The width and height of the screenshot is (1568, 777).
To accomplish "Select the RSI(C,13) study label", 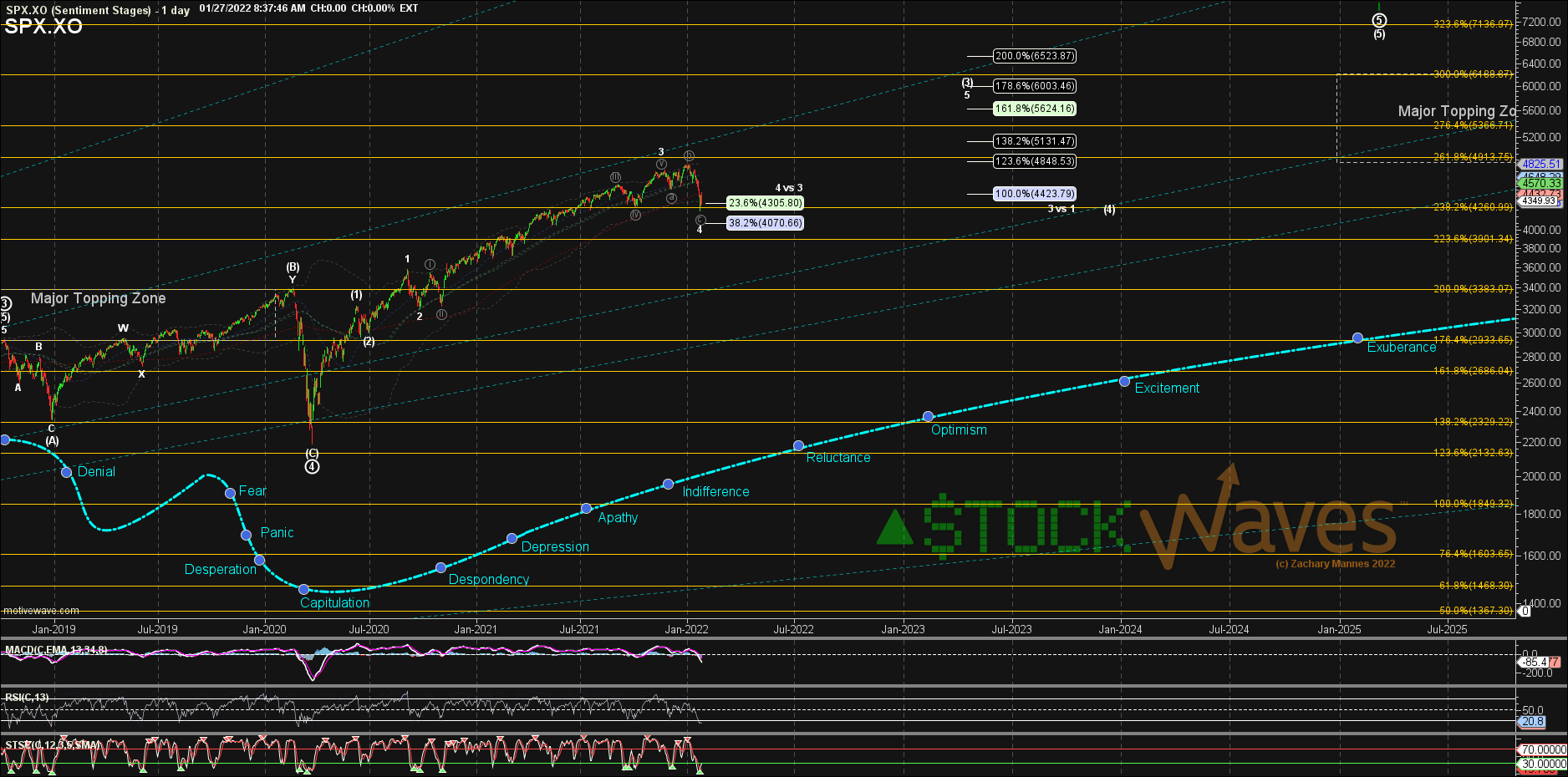I will 27,697.
